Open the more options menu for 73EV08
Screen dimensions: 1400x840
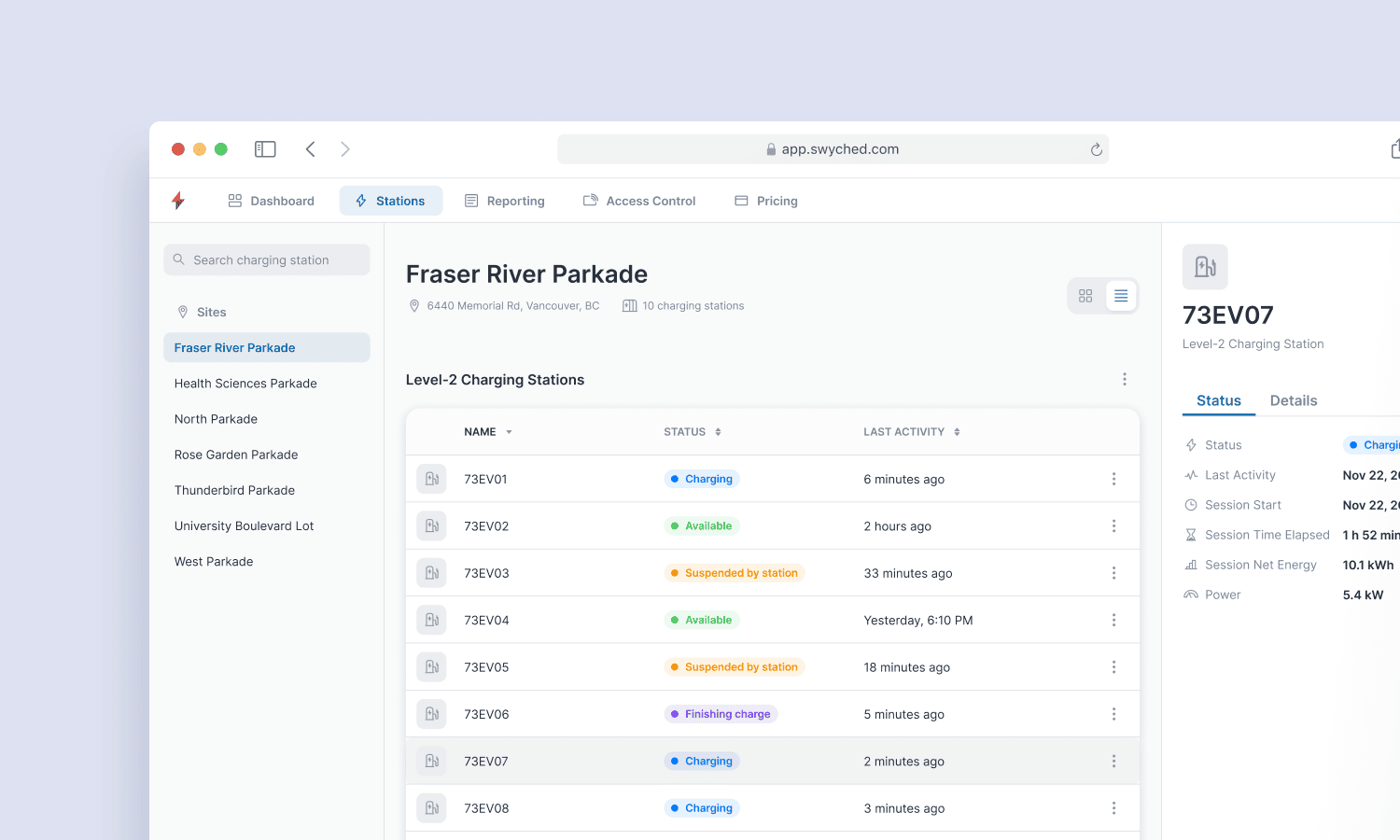click(1113, 808)
